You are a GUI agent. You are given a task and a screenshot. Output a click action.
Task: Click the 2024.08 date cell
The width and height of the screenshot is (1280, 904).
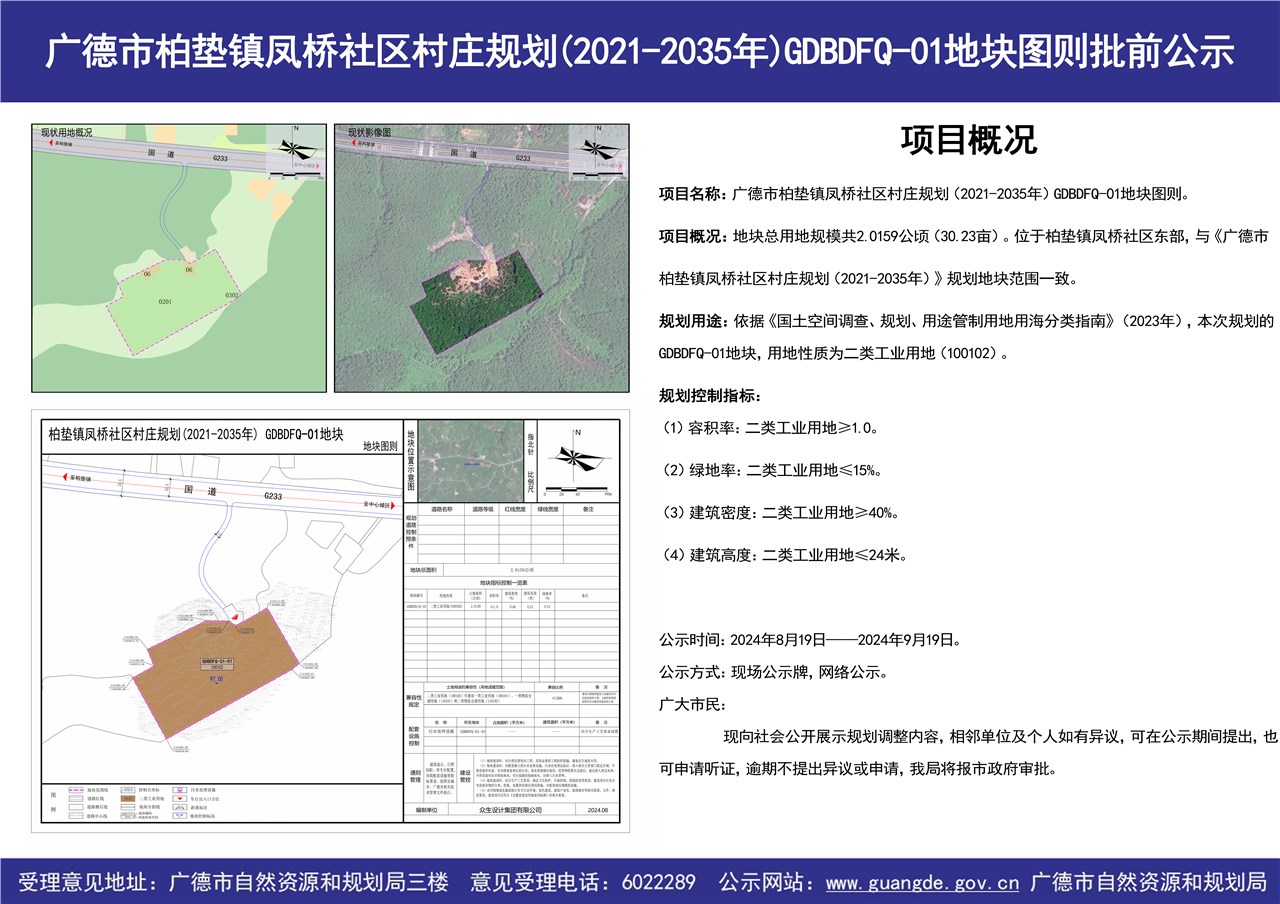(598, 810)
